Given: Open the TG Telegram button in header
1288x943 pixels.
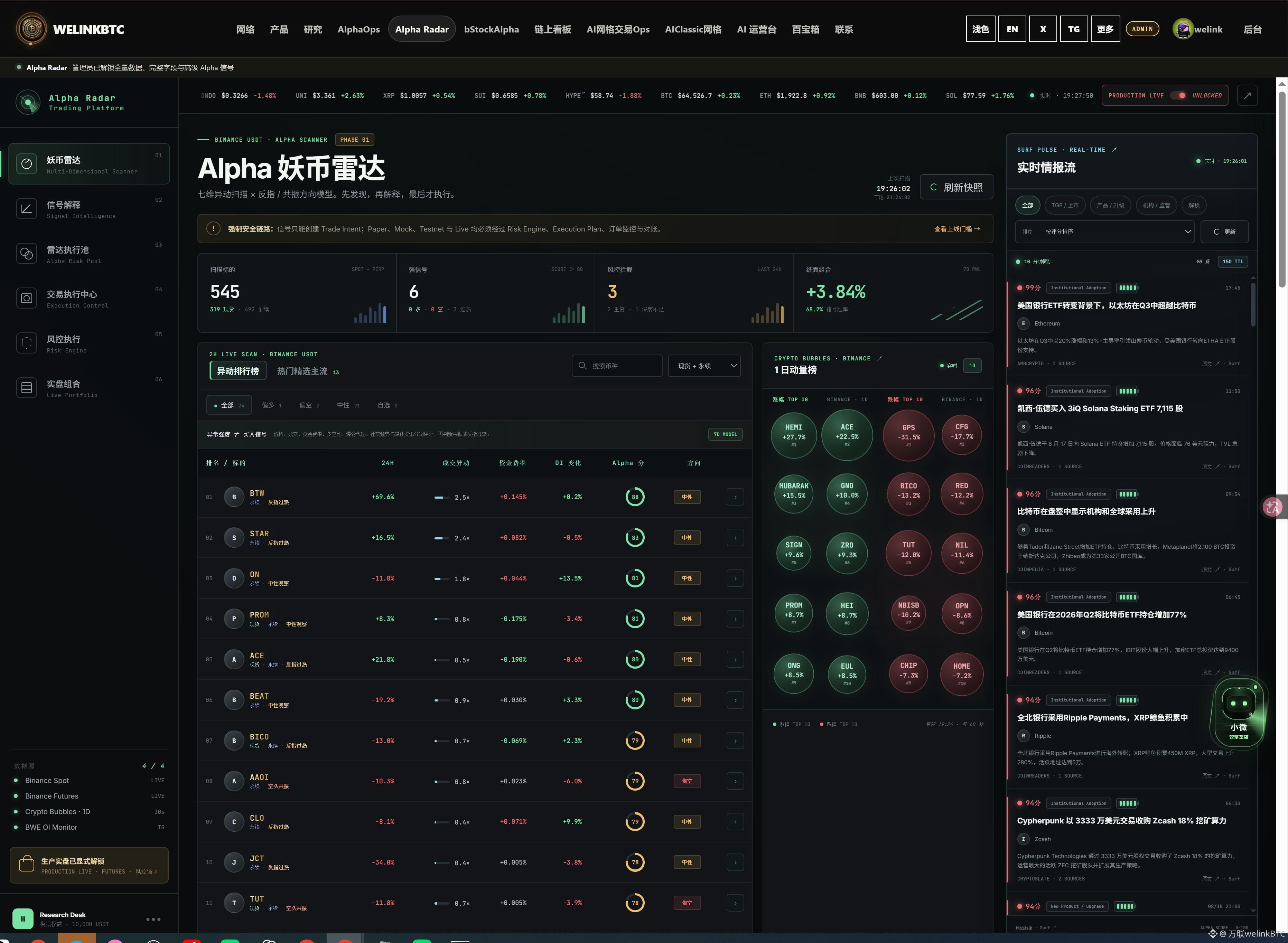Looking at the screenshot, I should [1073, 29].
